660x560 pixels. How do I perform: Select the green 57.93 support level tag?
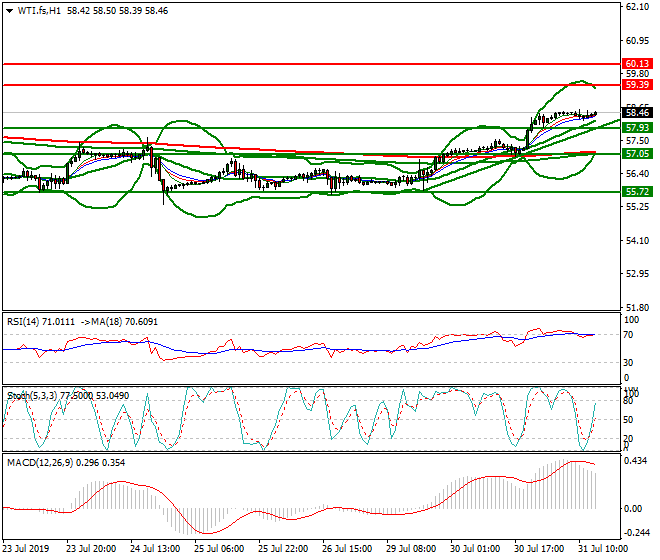tap(637, 128)
